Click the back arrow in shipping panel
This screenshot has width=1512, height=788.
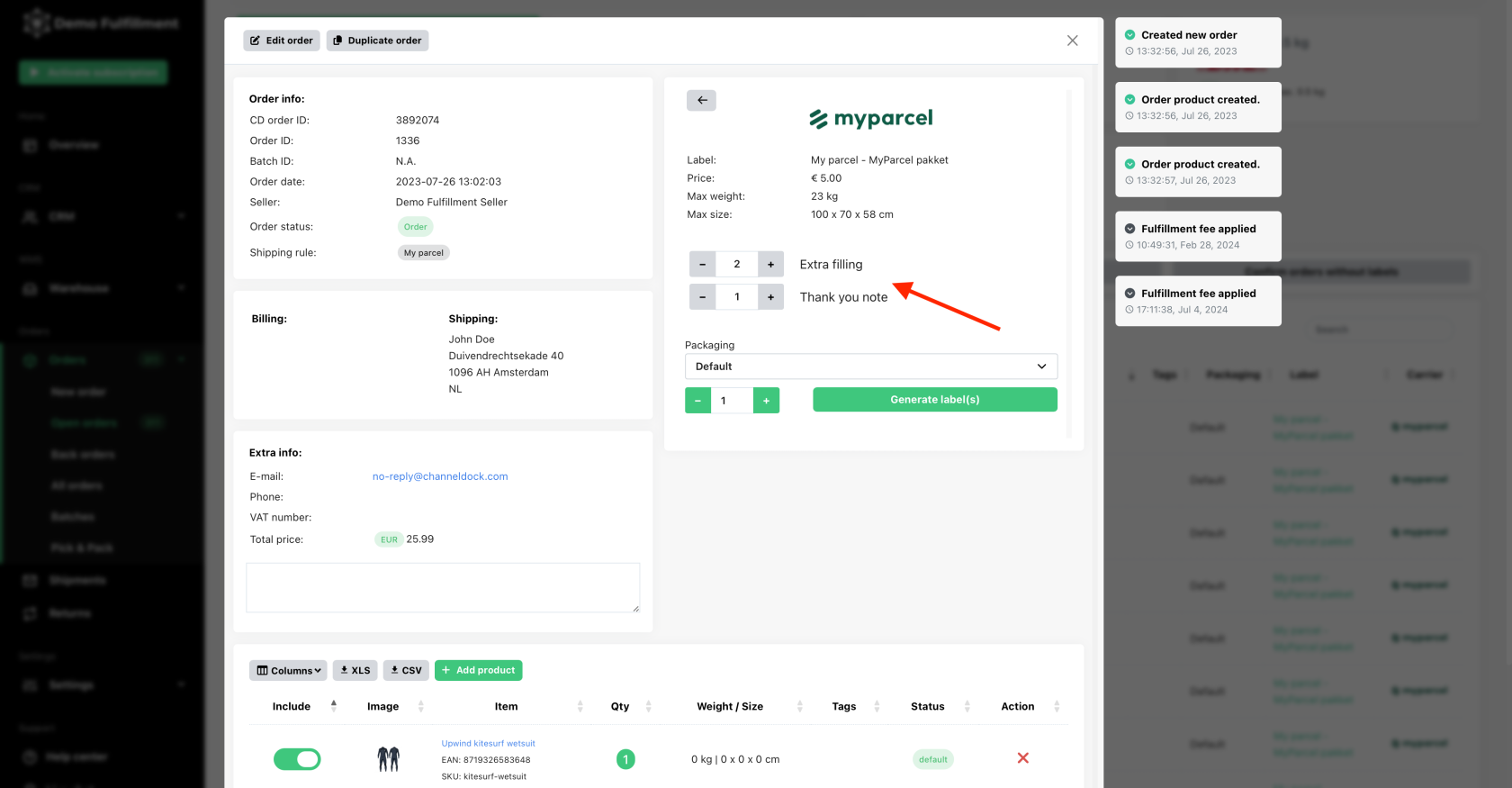click(701, 100)
